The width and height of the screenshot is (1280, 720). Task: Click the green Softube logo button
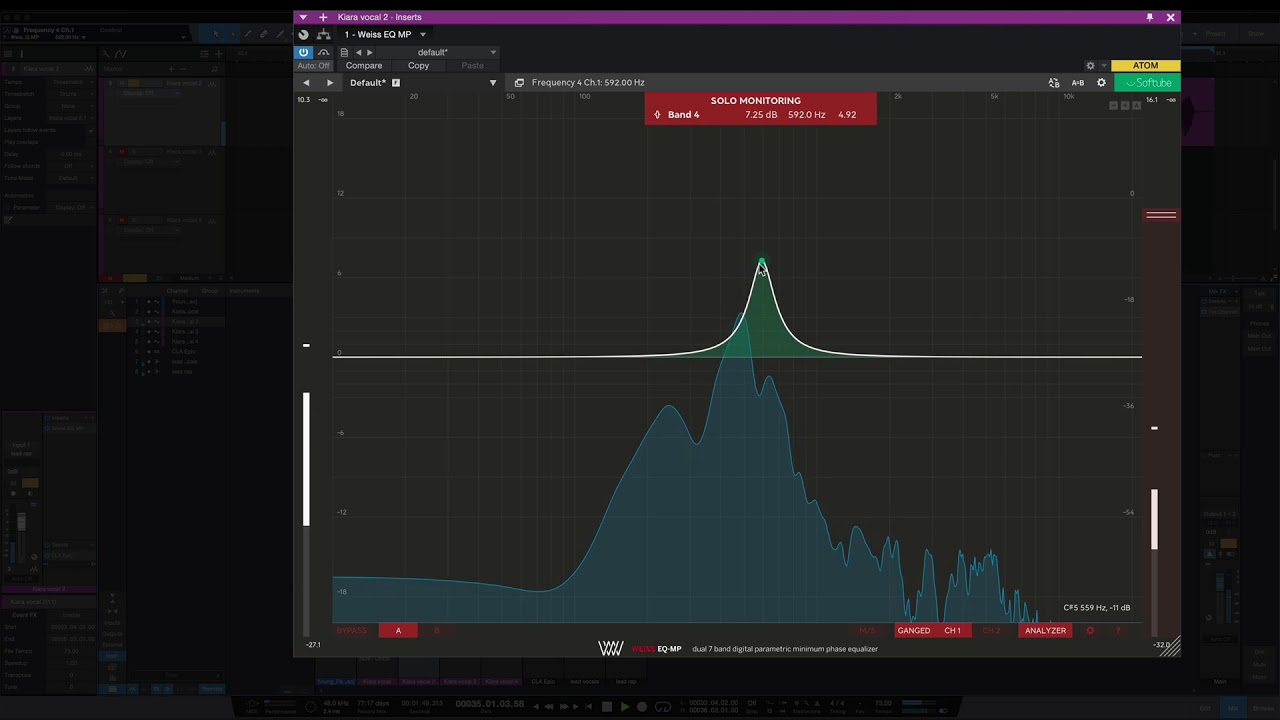[x=1148, y=83]
